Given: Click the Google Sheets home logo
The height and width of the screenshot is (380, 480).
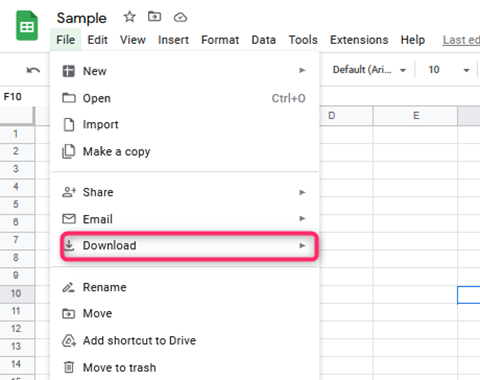Looking at the screenshot, I should pos(27,26).
